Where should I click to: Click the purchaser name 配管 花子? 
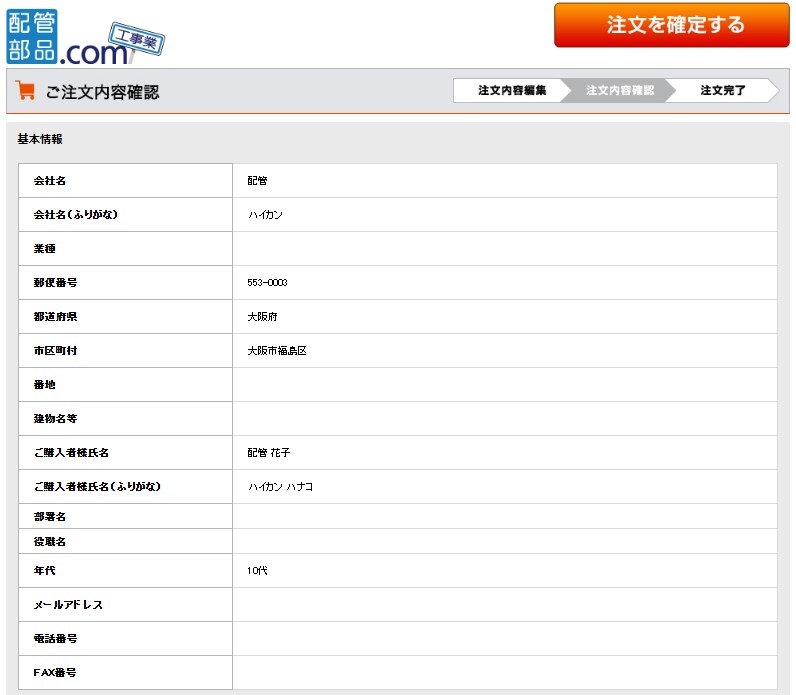269,453
